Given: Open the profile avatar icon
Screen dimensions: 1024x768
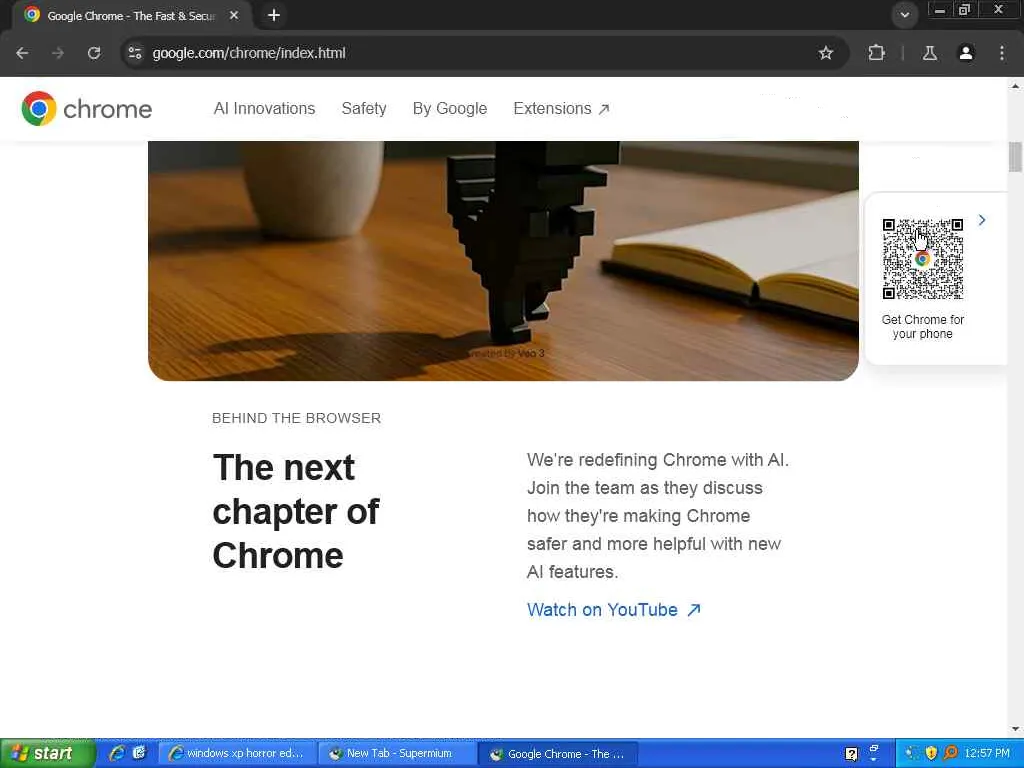Looking at the screenshot, I should pyautogui.click(x=966, y=53).
